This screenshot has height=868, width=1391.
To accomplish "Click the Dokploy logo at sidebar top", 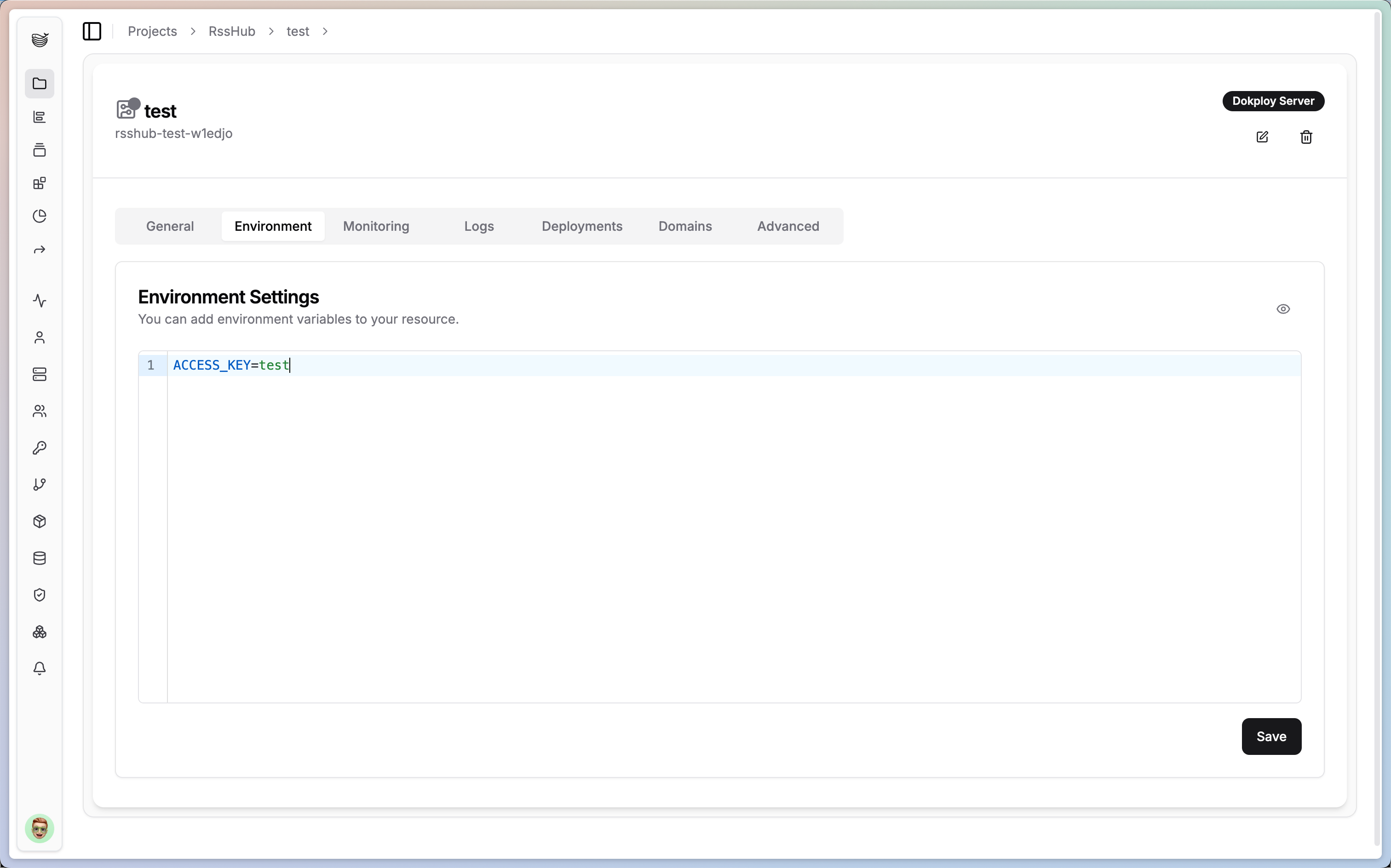I will [39, 39].
